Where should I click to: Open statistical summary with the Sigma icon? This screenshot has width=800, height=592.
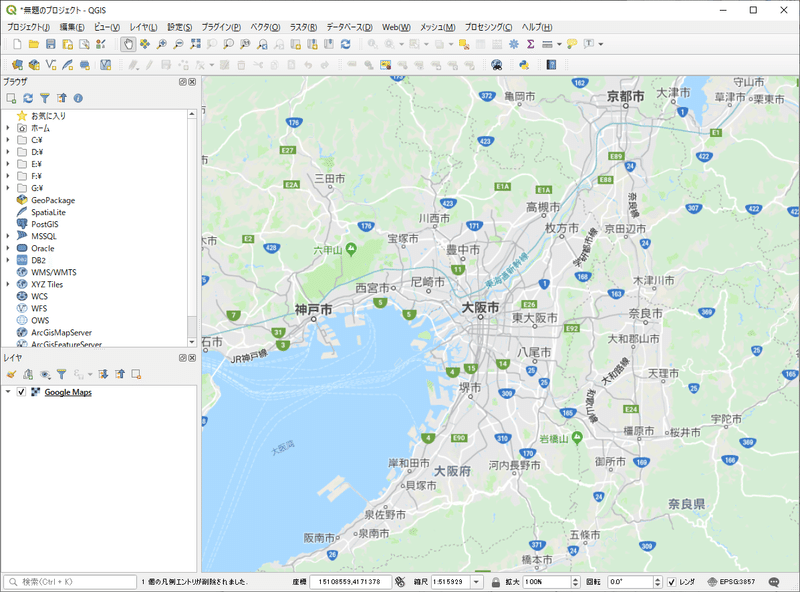(531, 44)
